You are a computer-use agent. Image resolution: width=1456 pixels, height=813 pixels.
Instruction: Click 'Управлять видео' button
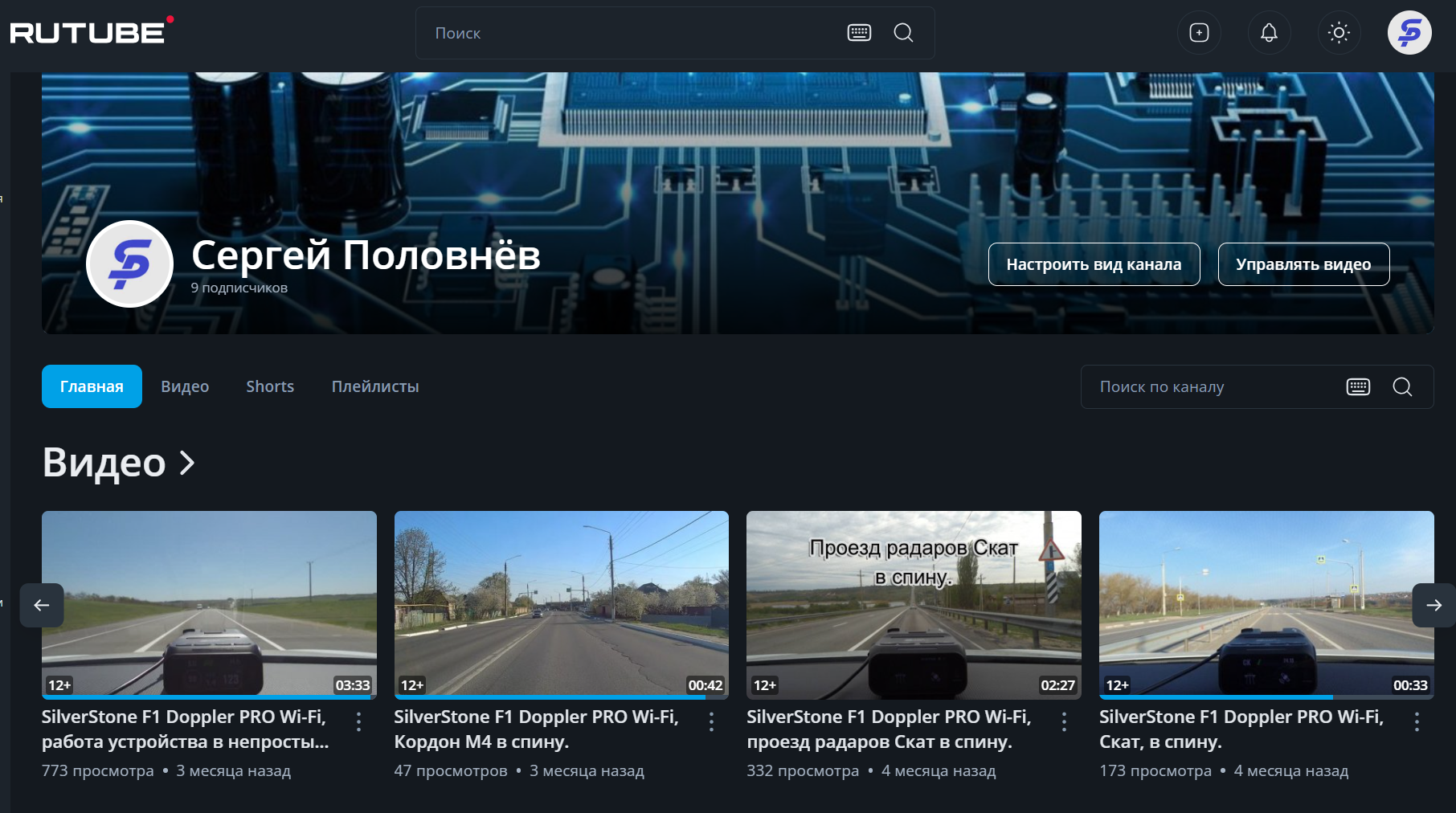pos(1303,264)
